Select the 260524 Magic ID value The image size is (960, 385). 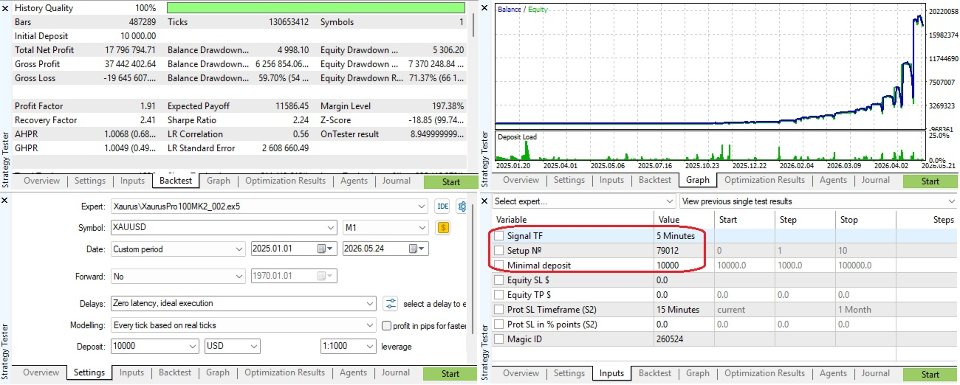pyautogui.click(x=670, y=338)
